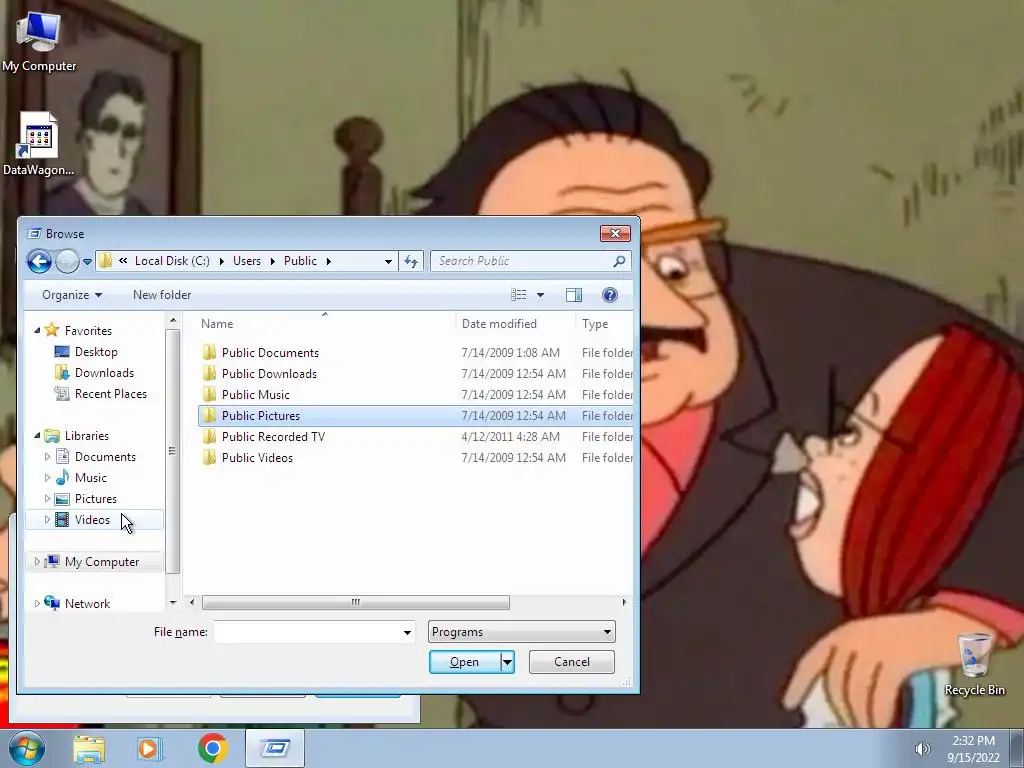1024x768 pixels.
Task: Expand the Music library triangle
Action: tap(47, 477)
